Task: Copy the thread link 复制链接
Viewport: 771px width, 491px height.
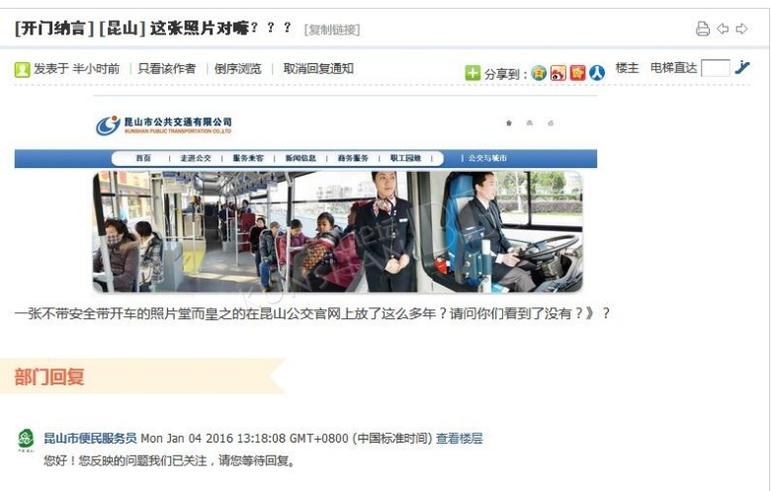Action: point(332,30)
